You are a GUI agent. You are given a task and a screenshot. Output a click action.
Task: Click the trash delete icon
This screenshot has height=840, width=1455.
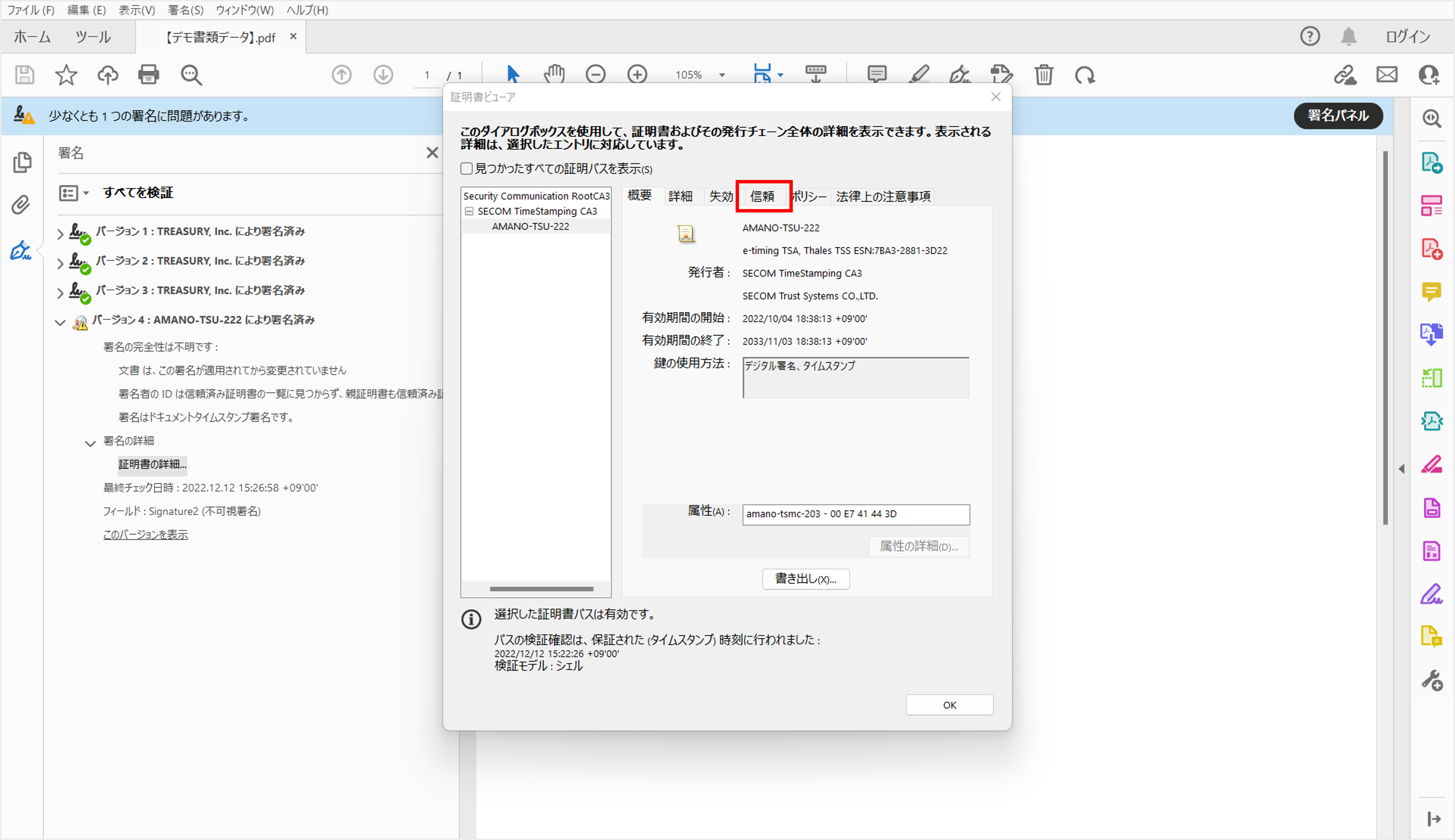(x=1043, y=74)
